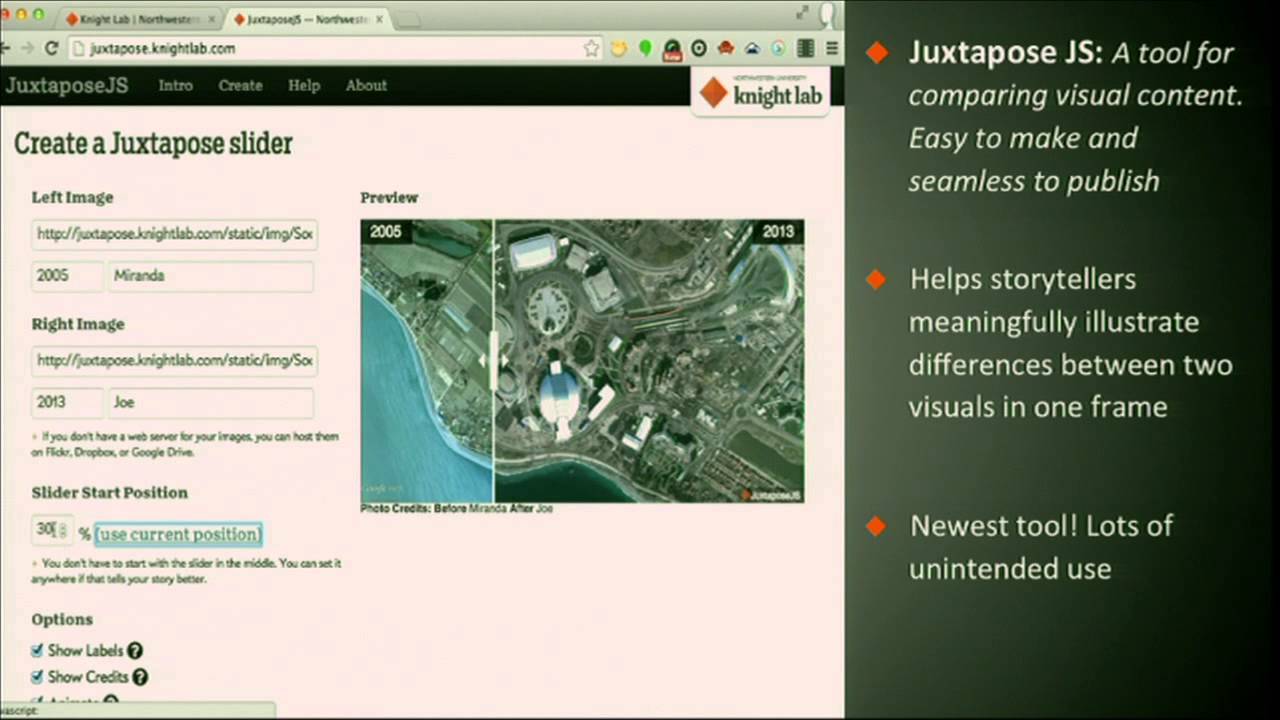Click the left image credit field 'Miranda'
1280x720 pixels.
click(x=211, y=276)
